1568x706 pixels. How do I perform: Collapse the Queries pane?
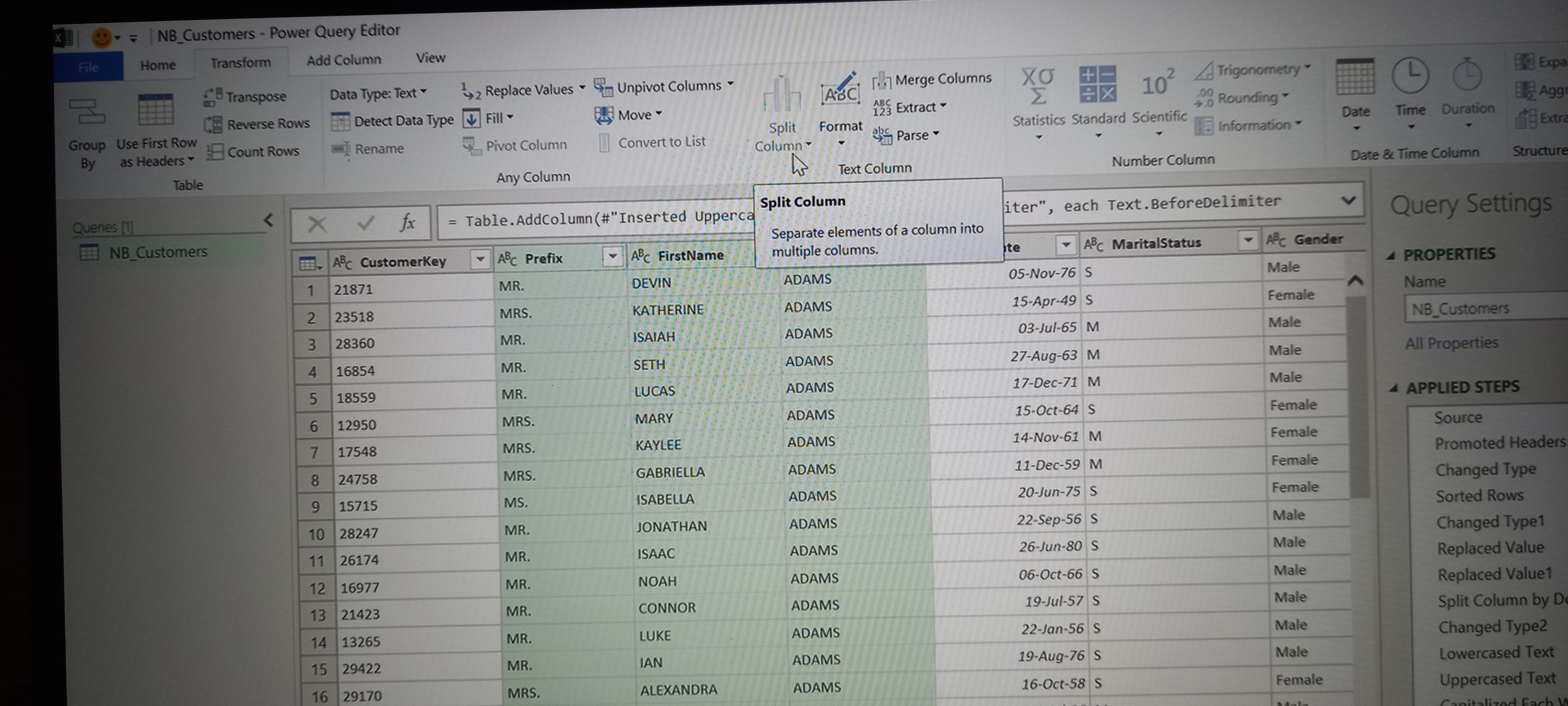tap(269, 220)
